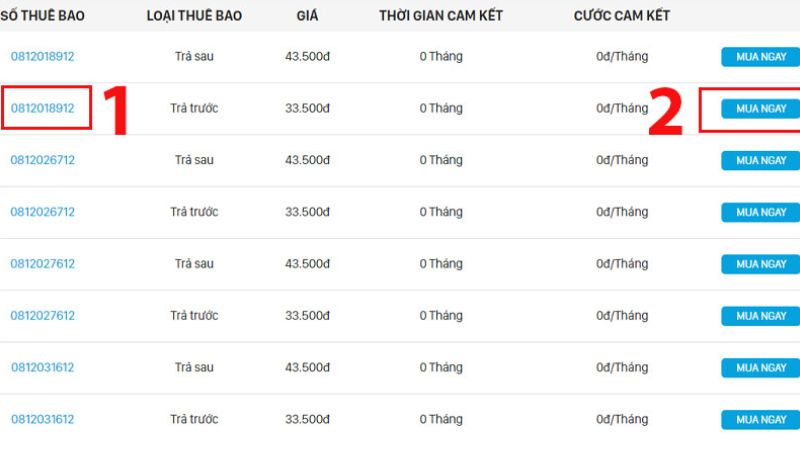Open number 0812018912 in the Trả sau row
This screenshot has width=800, height=450.
pyautogui.click(x=42, y=56)
